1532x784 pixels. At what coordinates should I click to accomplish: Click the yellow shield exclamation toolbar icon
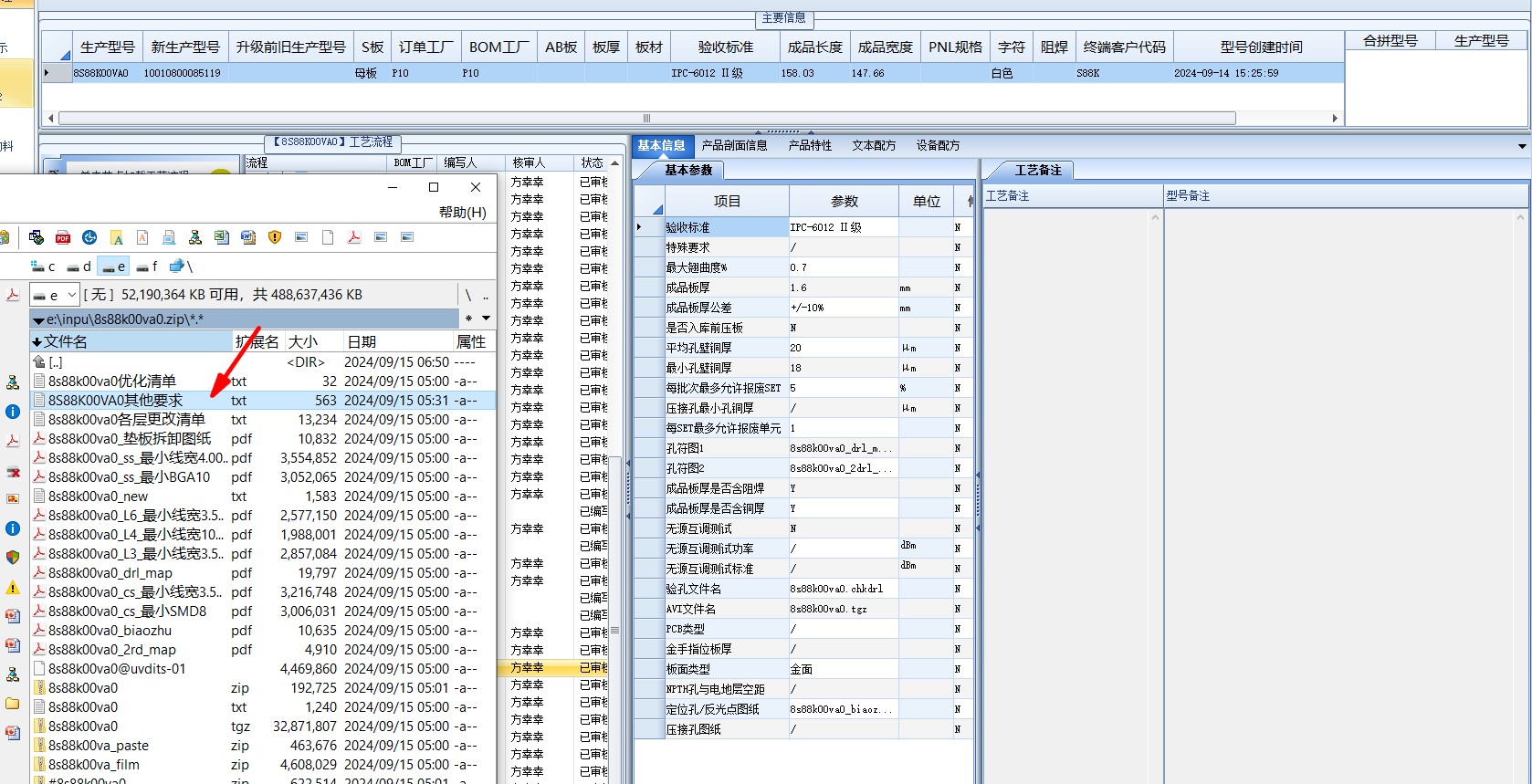(275, 237)
